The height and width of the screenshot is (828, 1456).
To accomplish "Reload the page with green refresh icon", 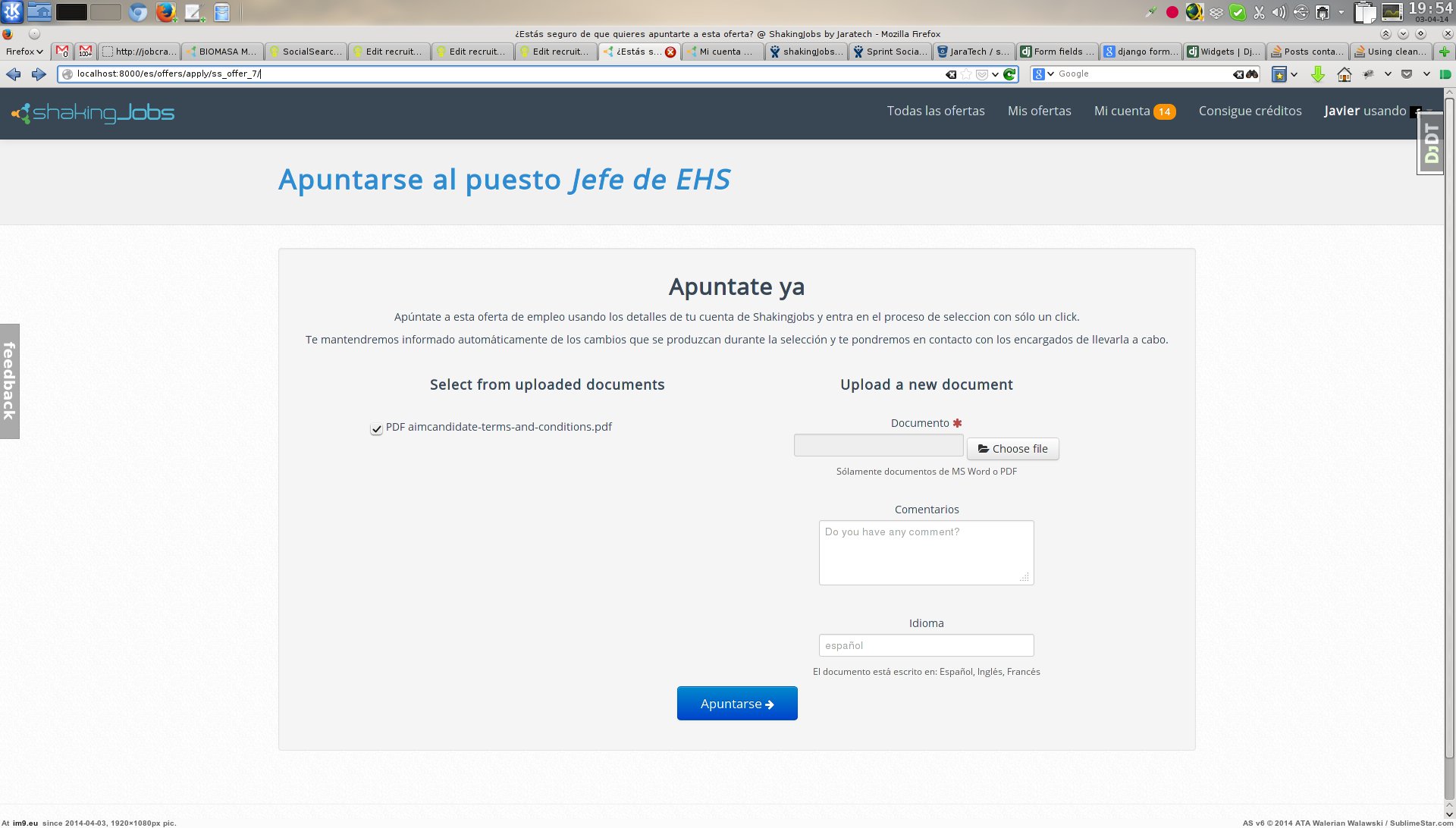I will [x=1009, y=74].
